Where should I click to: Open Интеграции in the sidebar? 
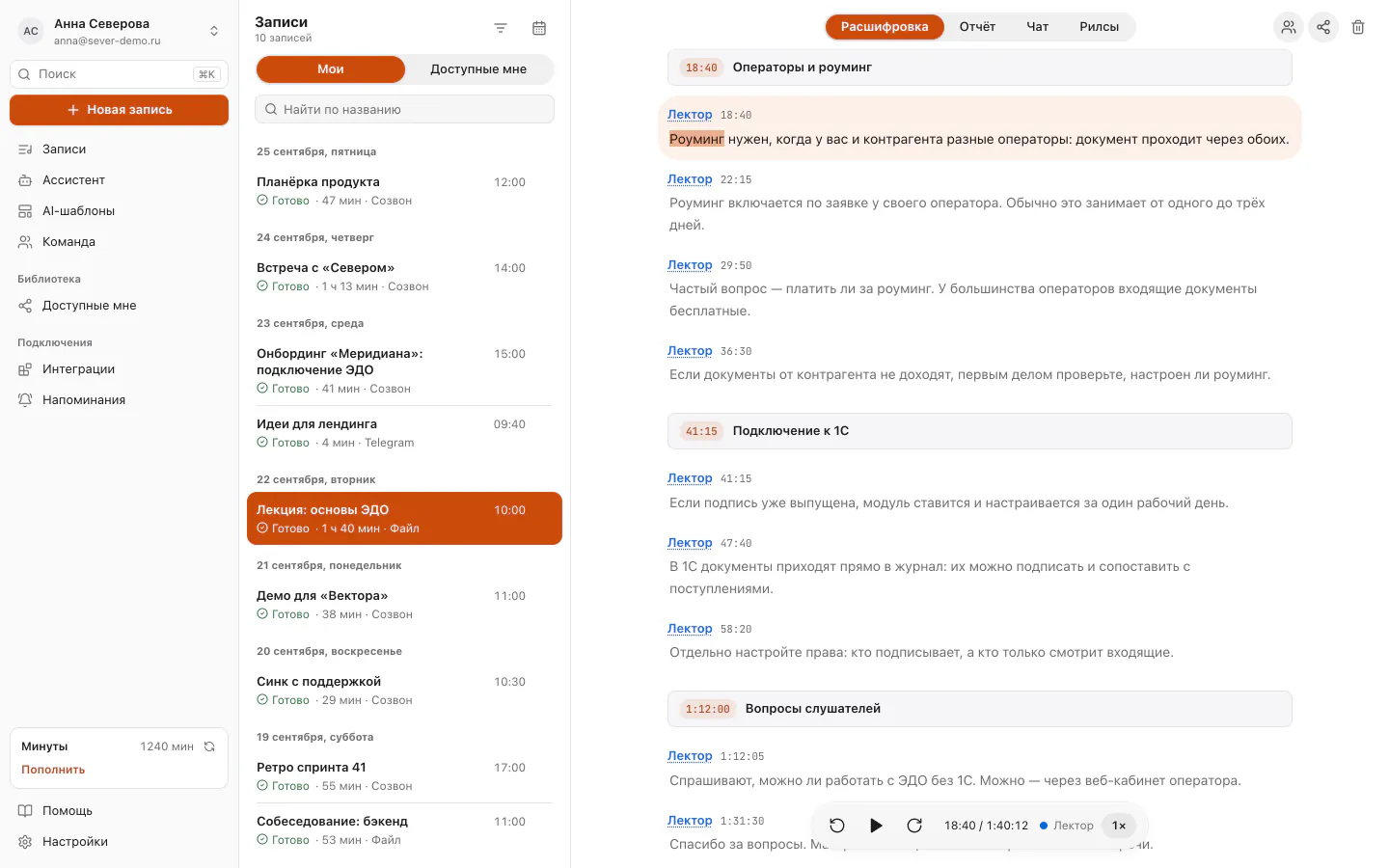click(x=119, y=369)
